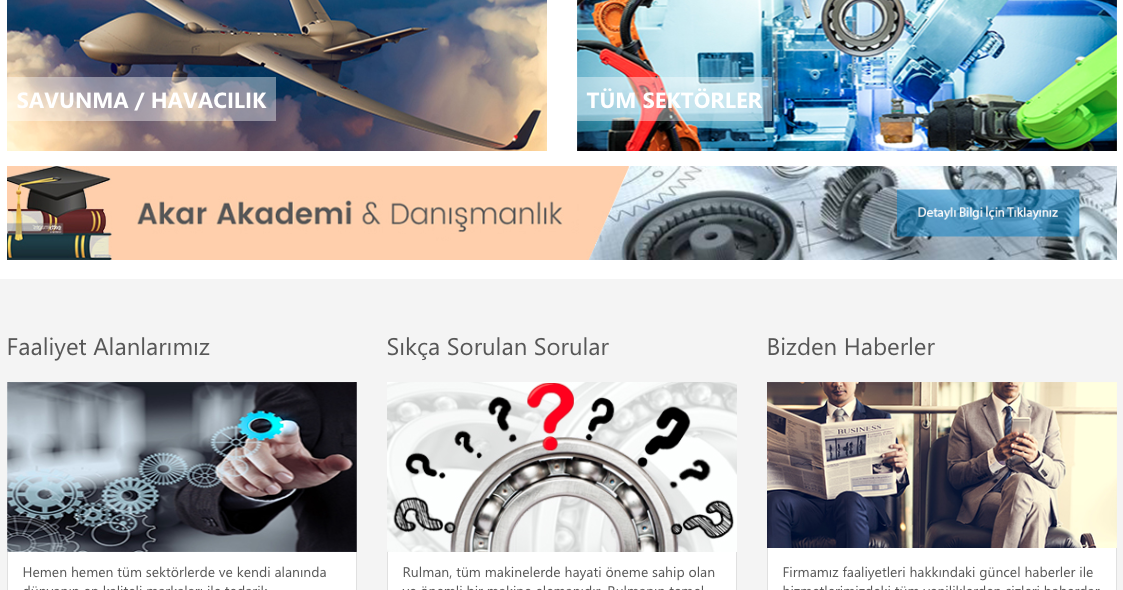Open the SAVUNMA / HAVACILIK sector banner
Viewport: 1123px width, 590px height.
point(141,100)
